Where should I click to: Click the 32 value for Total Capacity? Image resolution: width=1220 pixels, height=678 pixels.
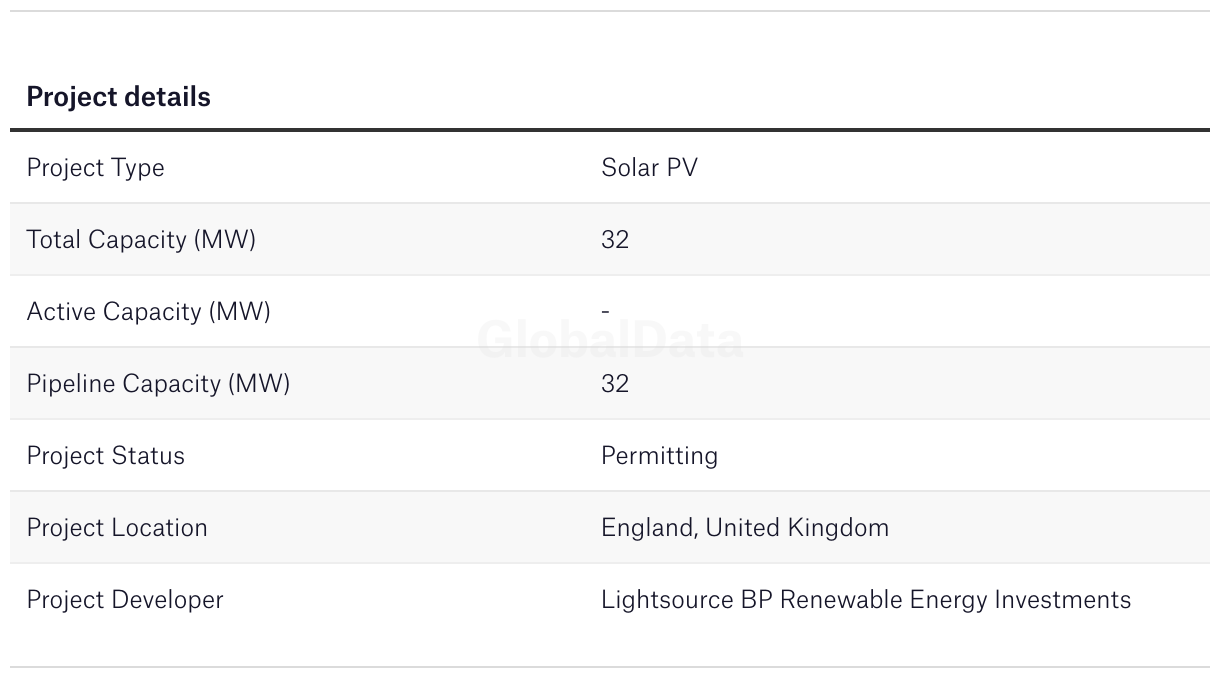pyautogui.click(x=615, y=240)
